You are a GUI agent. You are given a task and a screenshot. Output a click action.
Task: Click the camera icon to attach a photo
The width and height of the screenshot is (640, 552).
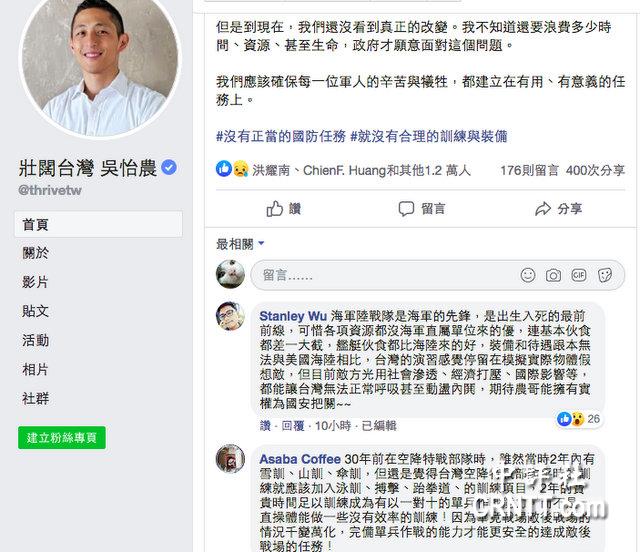pyautogui.click(x=553, y=276)
